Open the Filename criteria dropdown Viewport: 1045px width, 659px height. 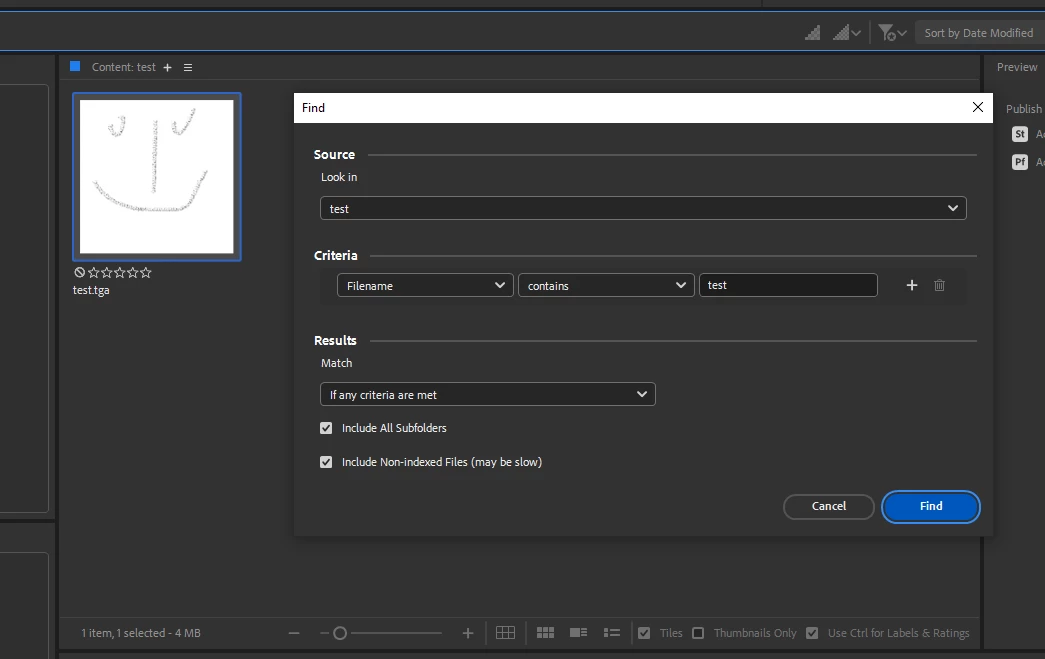pyautogui.click(x=425, y=285)
